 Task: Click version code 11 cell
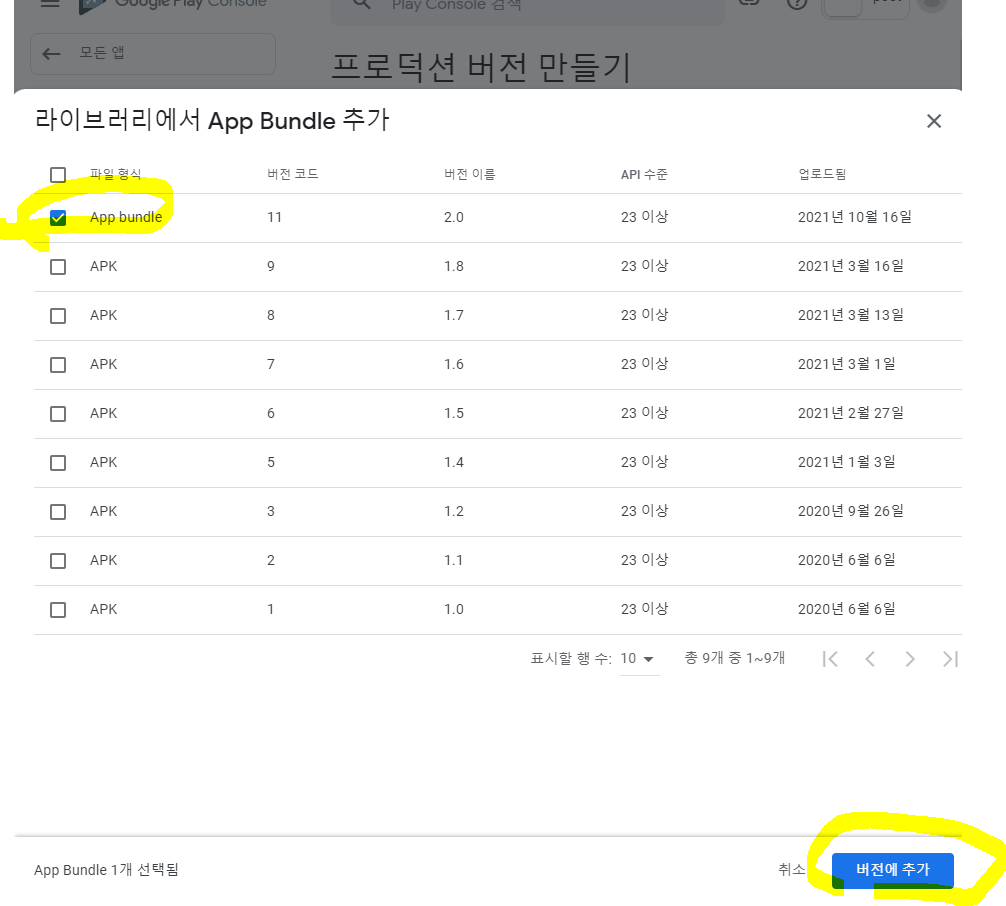[x=275, y=218]
